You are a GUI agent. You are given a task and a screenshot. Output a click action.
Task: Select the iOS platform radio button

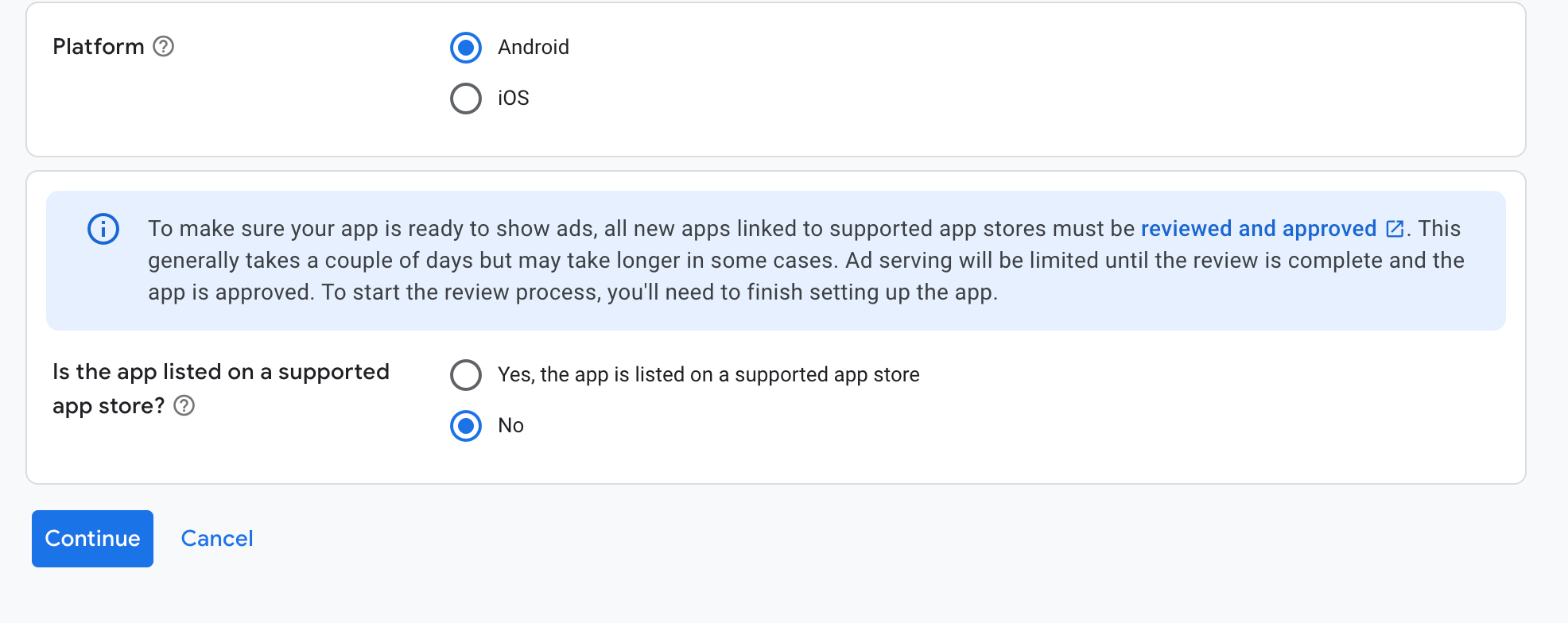pos(466,99)
